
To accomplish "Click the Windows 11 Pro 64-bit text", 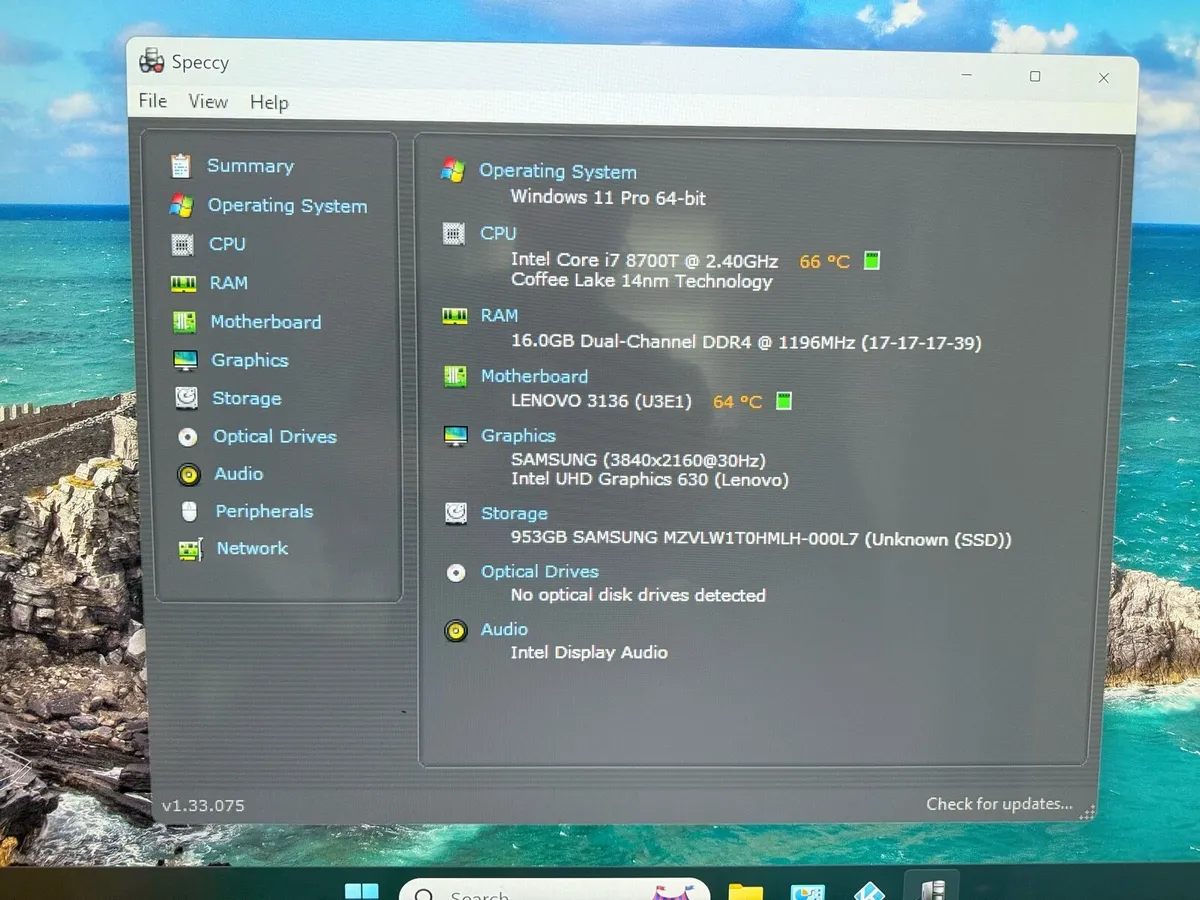I will click(608, 197).
